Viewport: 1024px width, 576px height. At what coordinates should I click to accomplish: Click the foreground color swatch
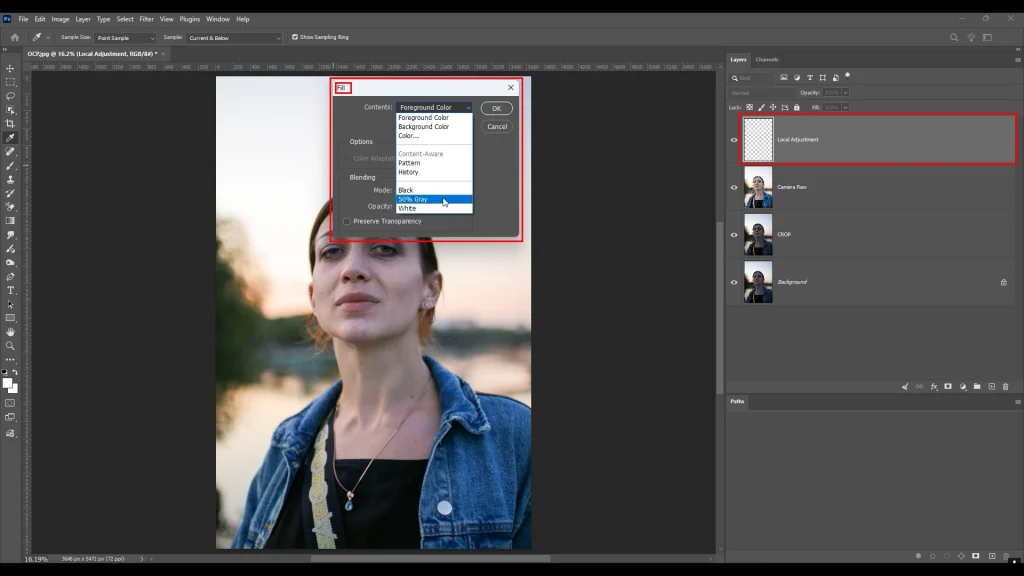(7, 383)
